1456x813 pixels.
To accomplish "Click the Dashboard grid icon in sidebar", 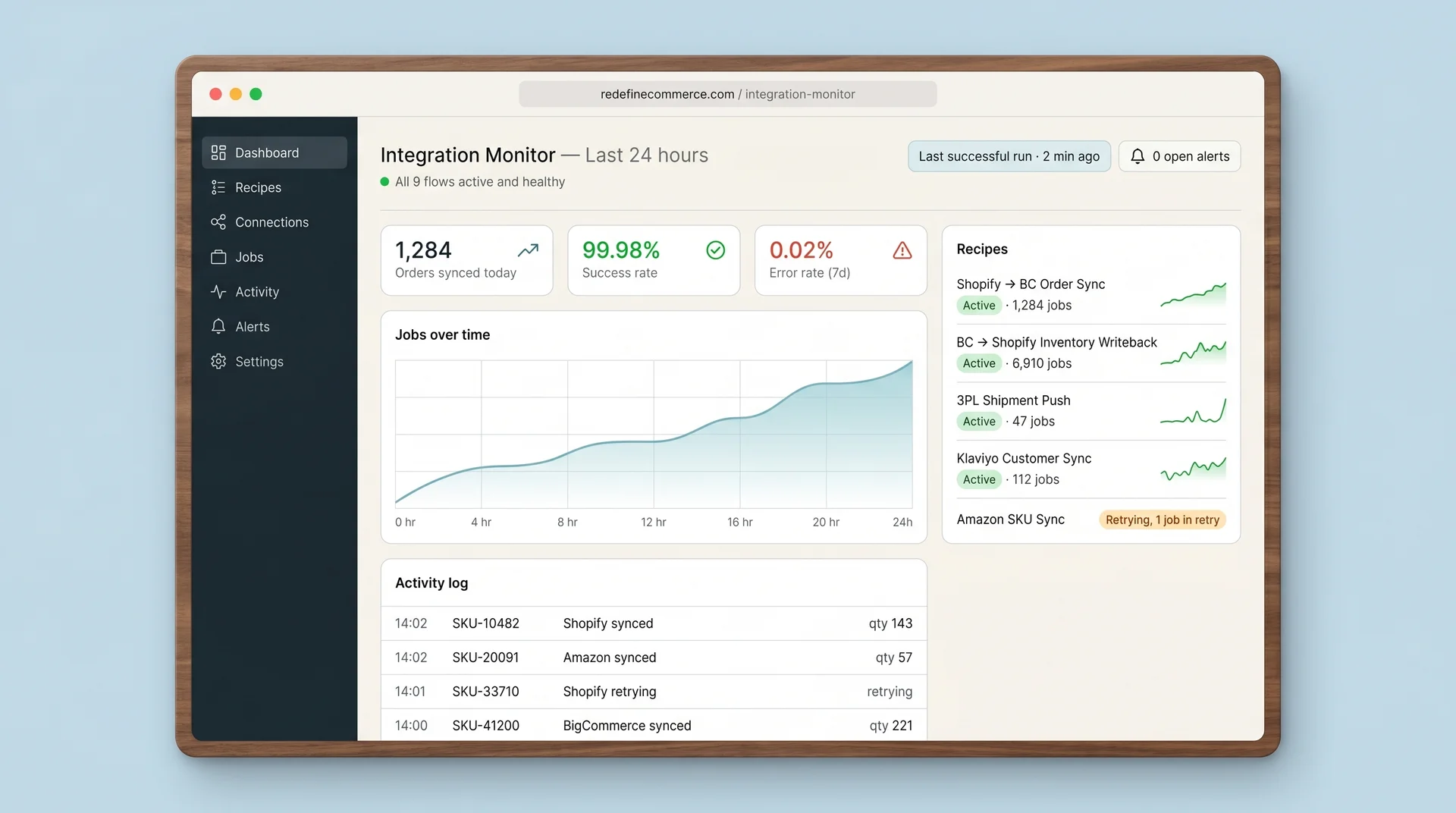I will (218, 152).
